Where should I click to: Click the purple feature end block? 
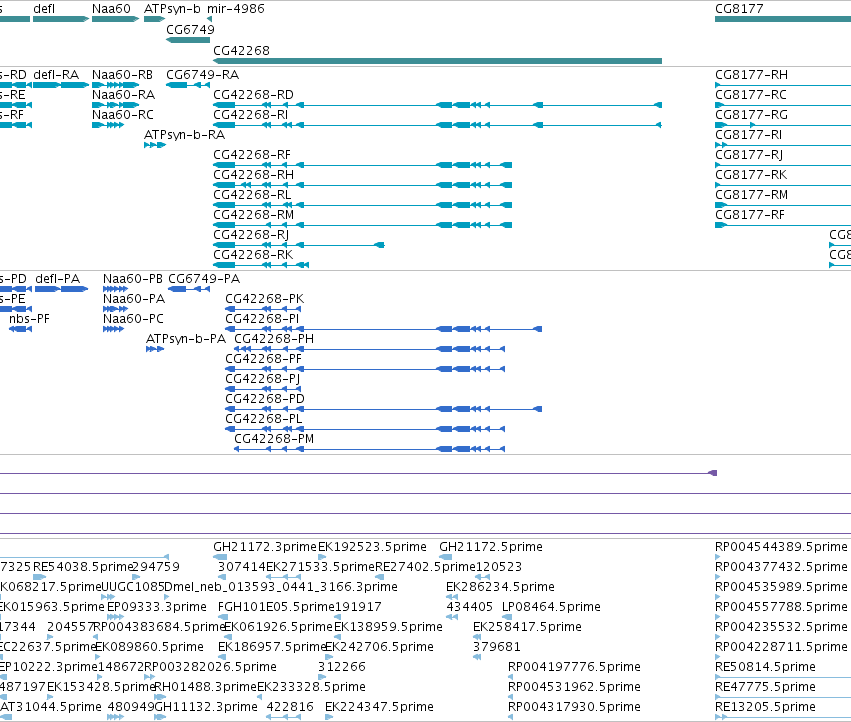point(713,473)
